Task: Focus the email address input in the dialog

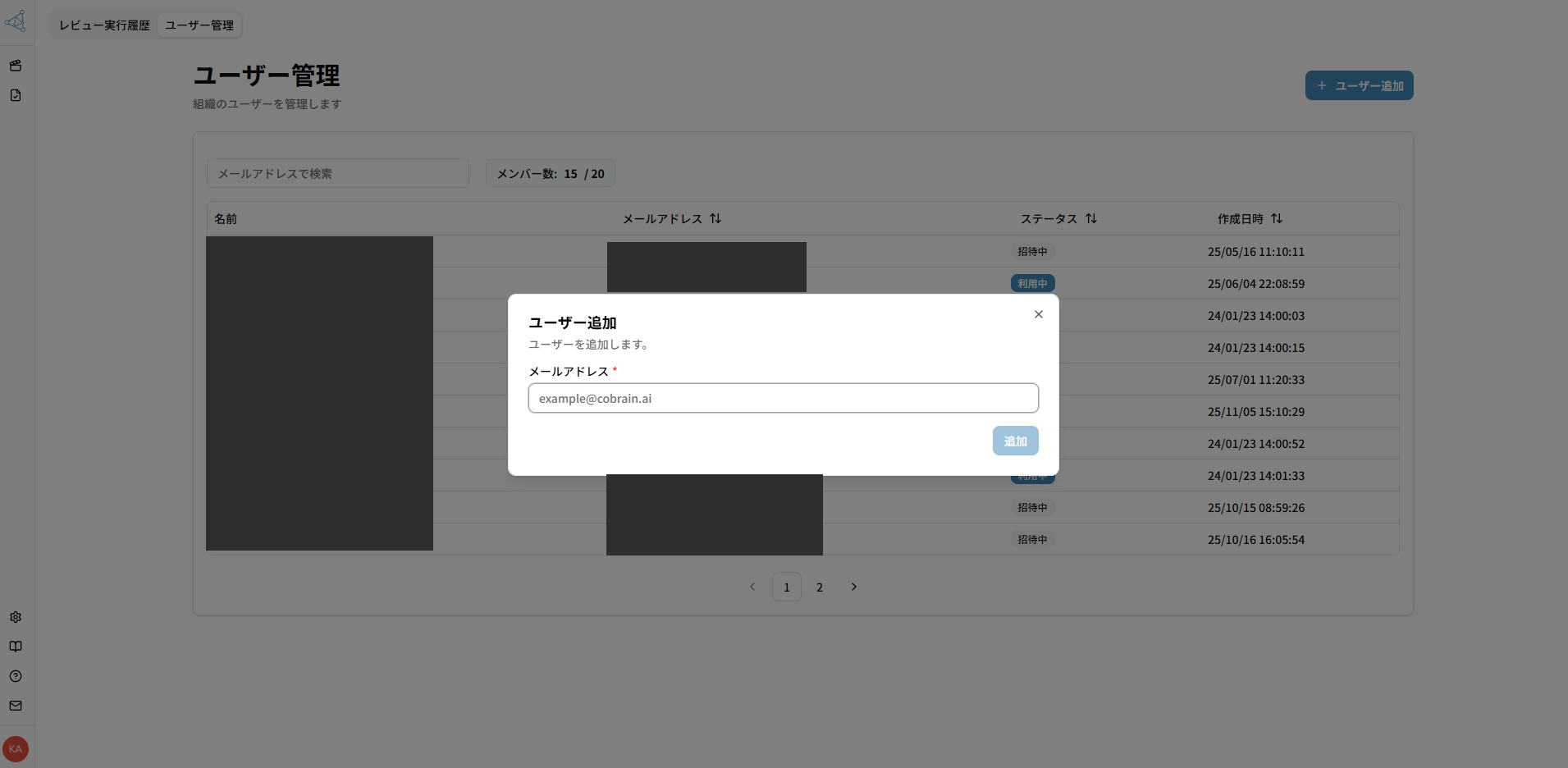Action: click(x=783, y=398)
